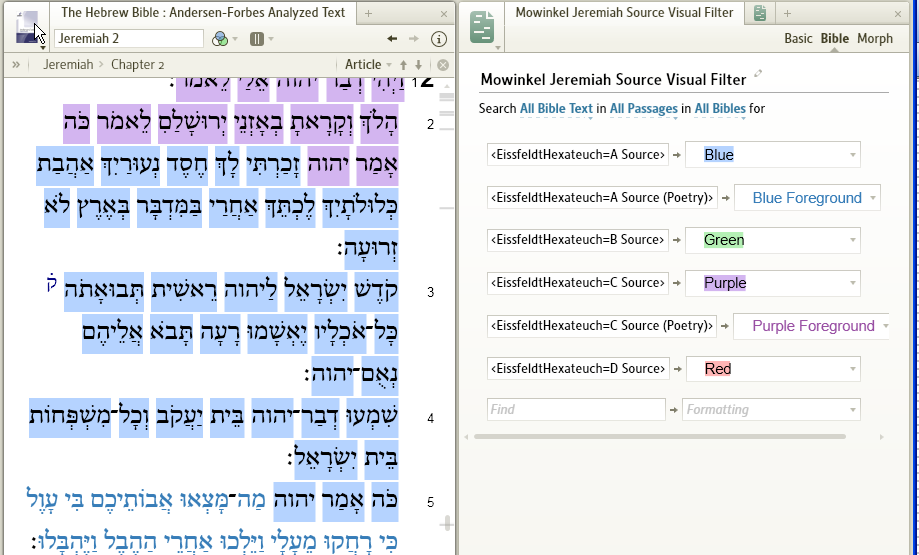This screenshot has width=919, height=555.
Task: Edit the filter title with the pencil icon
Action: (x=758, y=73)
